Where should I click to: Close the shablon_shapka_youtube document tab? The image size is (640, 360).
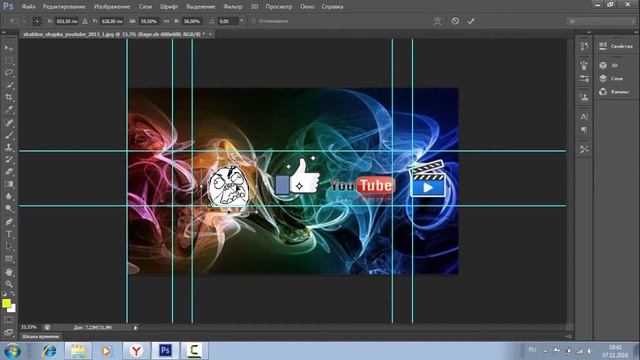click(x=211, y=34)
